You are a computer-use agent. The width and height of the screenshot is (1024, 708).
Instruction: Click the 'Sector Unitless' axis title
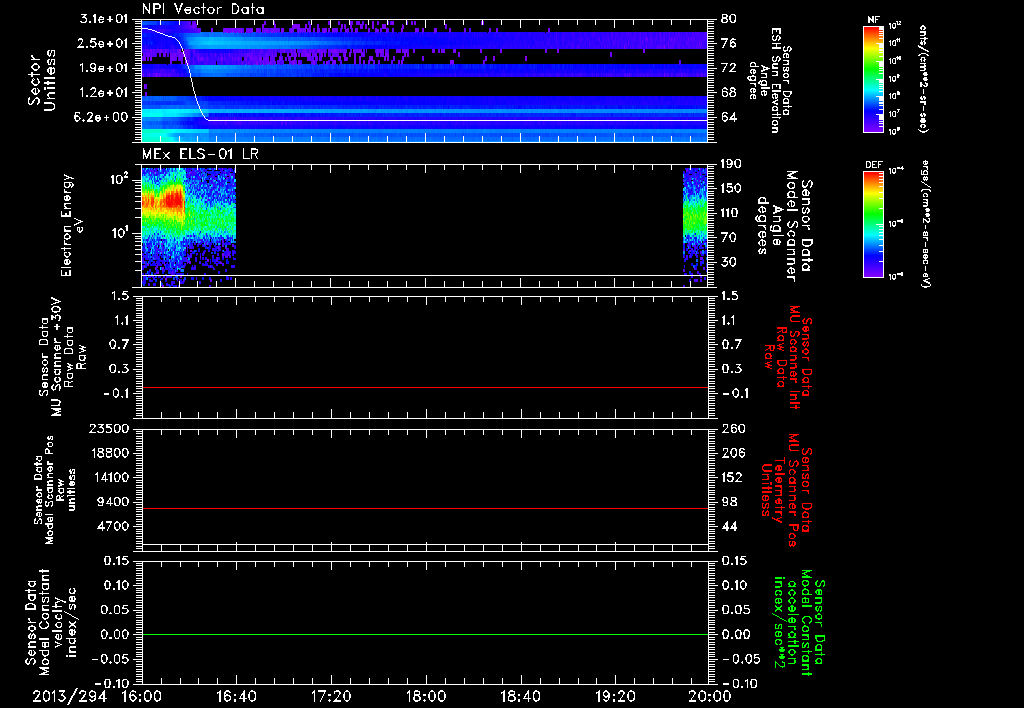click(x=42, y=80)
